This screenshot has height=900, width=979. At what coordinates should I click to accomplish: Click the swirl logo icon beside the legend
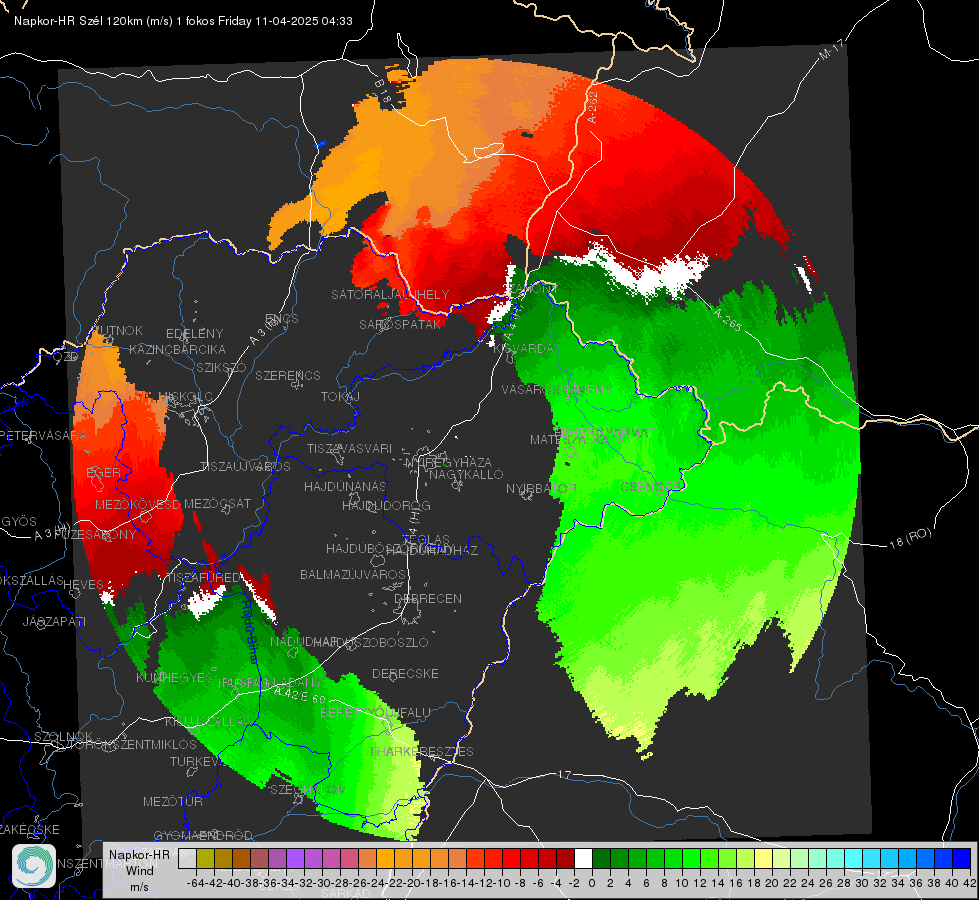pos(34,866)
